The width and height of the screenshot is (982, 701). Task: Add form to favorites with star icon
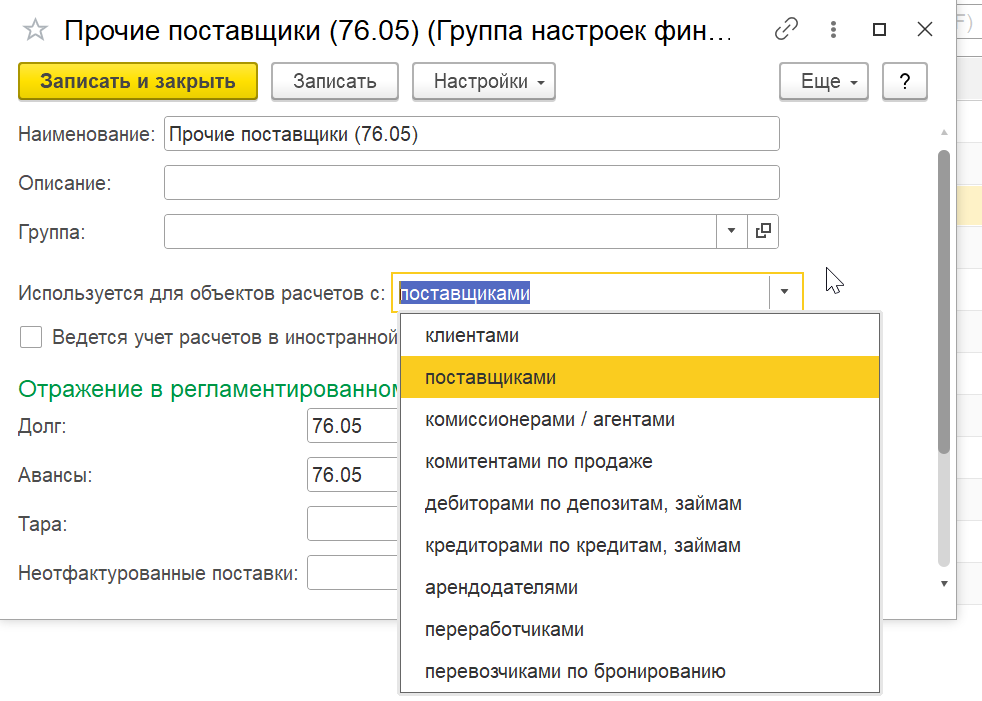[x=35, y=30]
